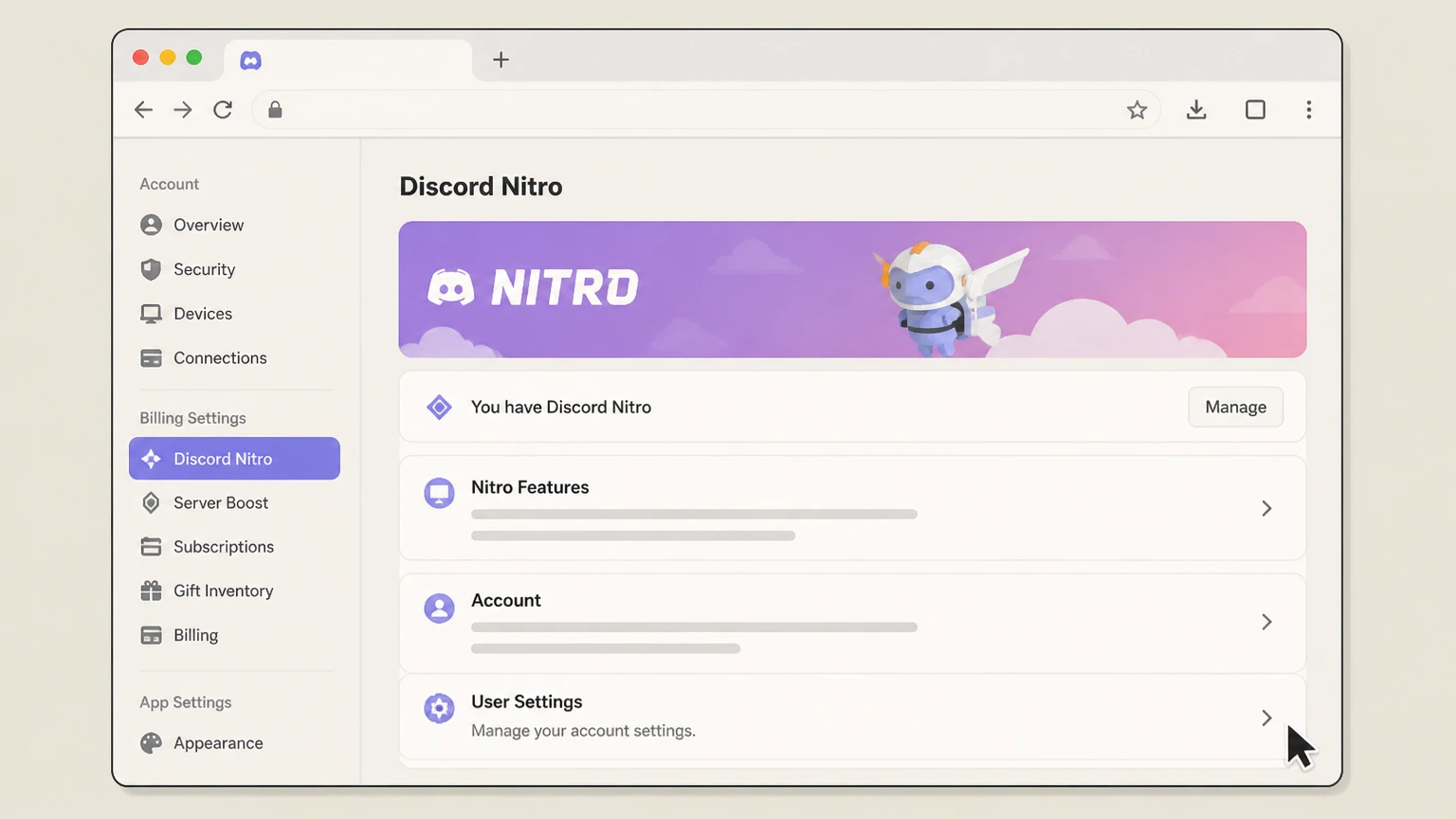Click the 'User Settings' title text

coord(527,701)
